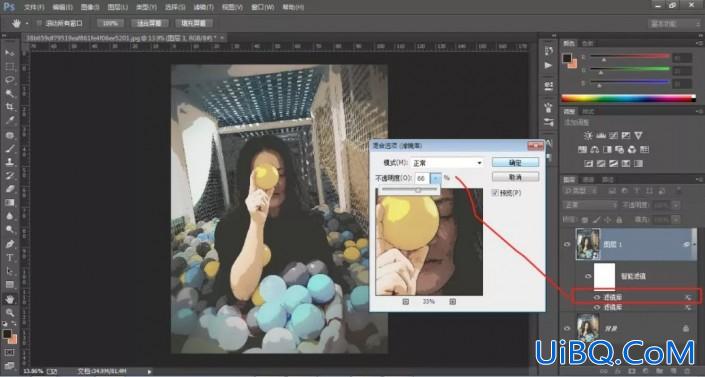Open layer filter type dropdown
The width and height of the screenshot is (705, 377).
click(581, 191)
